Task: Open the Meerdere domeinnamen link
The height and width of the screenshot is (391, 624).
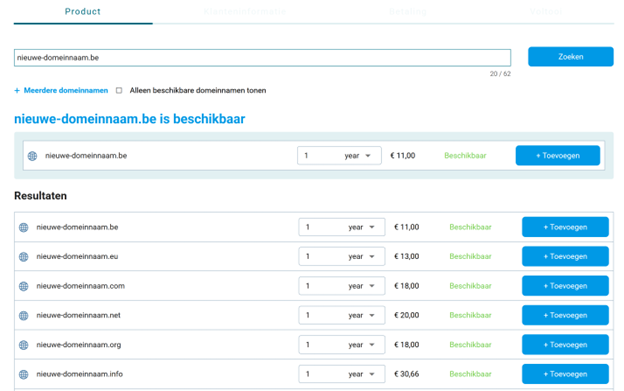Action: coord(66,91)
